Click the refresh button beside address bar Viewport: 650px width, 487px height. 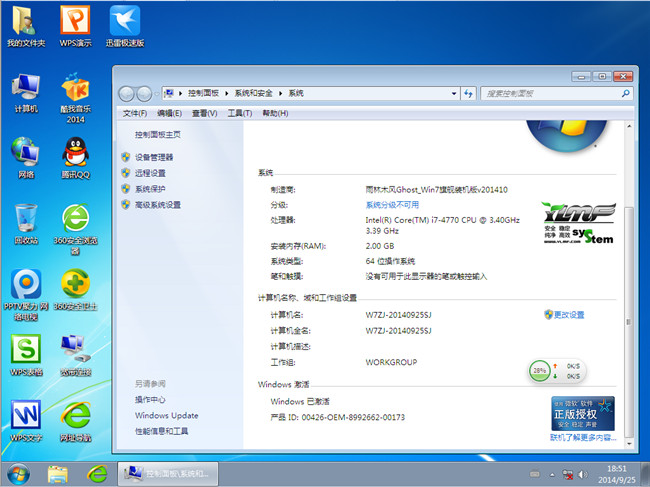468,94
